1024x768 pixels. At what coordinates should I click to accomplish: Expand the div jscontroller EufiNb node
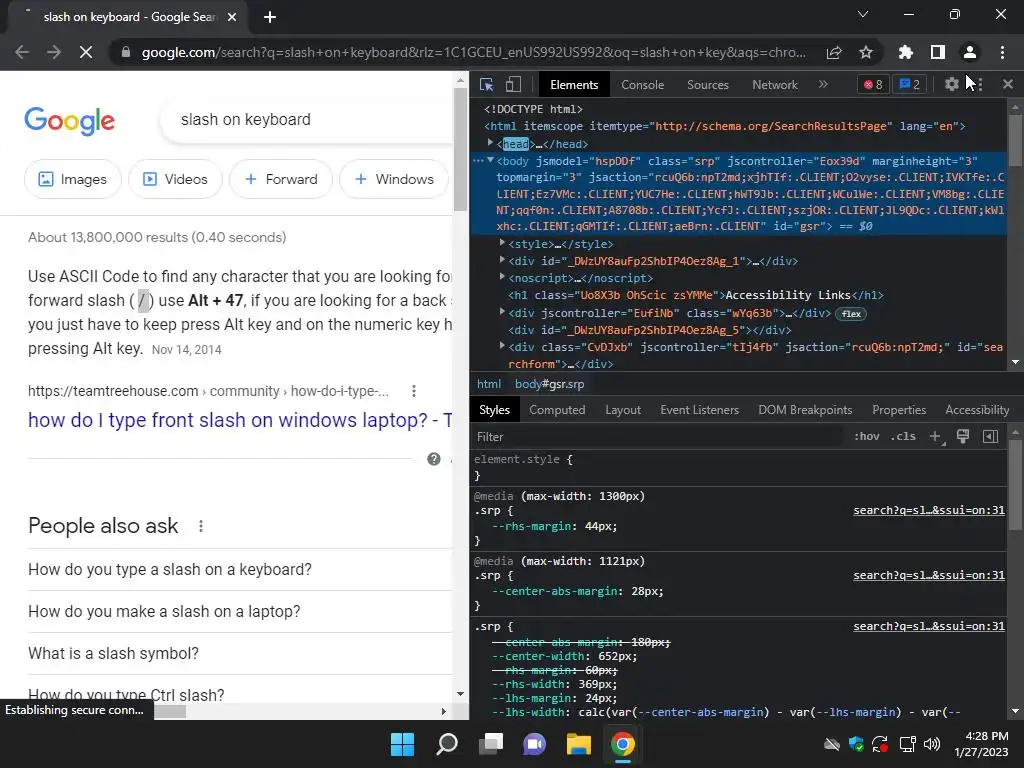click(502, 312)
